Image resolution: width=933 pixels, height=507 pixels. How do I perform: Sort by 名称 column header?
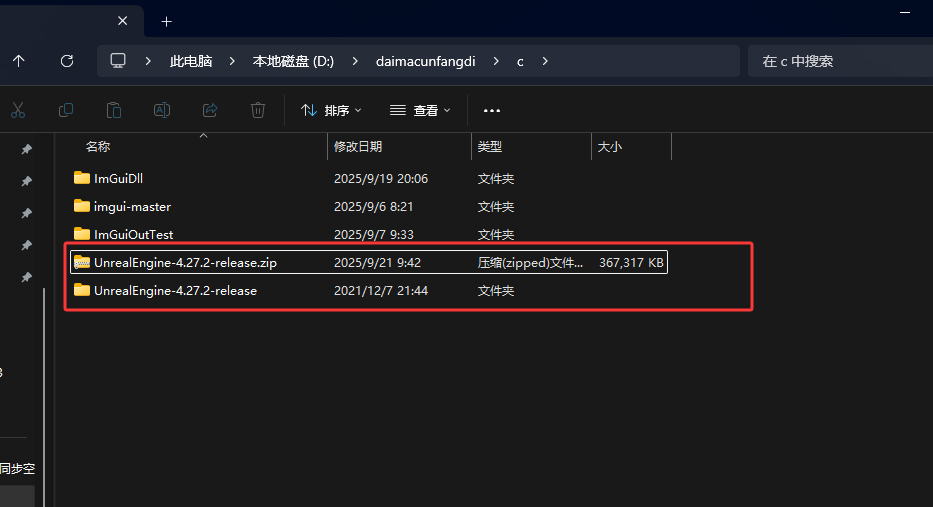coord(98,147)
